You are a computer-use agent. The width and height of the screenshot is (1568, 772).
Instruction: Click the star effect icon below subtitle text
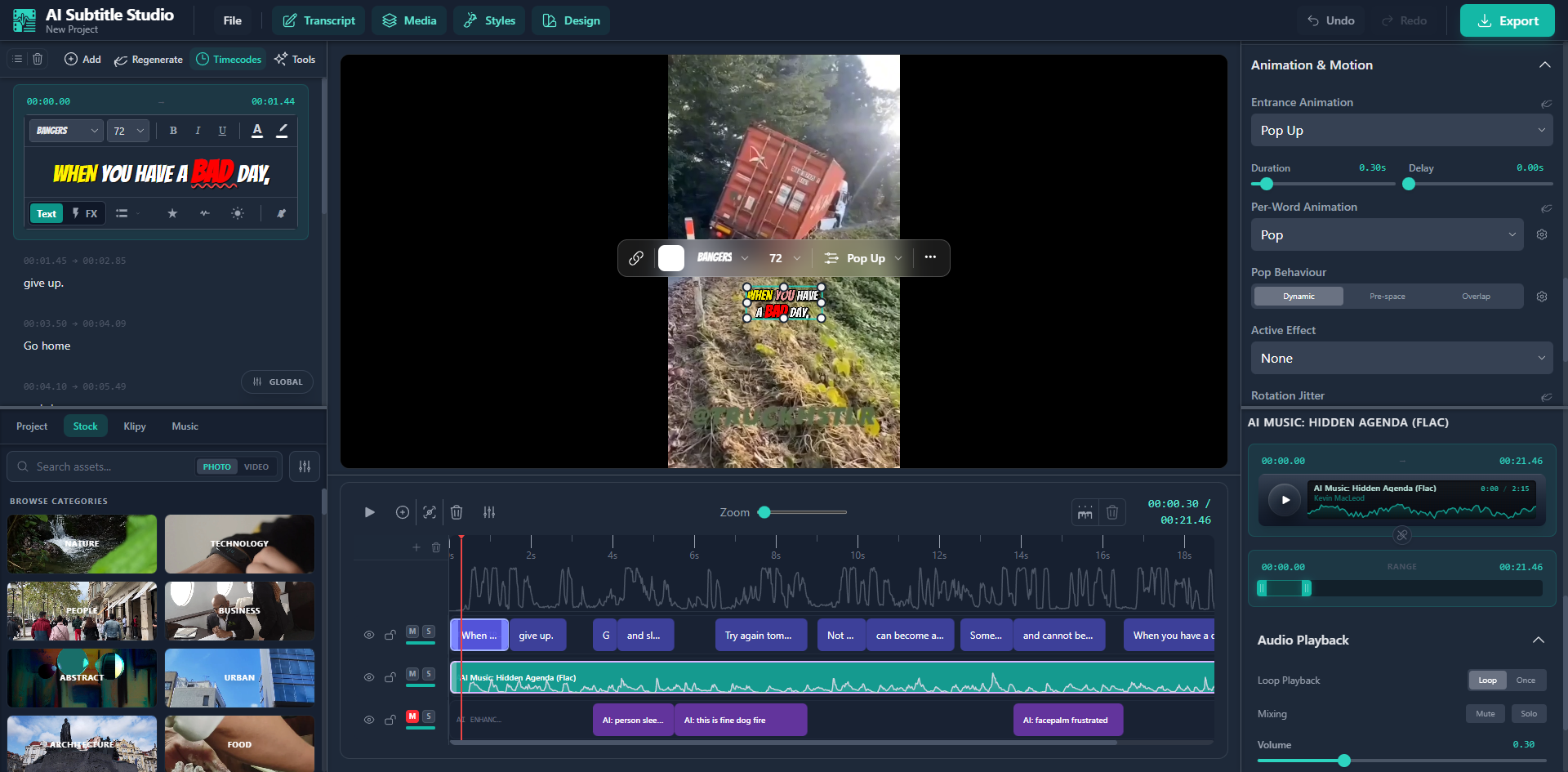point(172,213)
